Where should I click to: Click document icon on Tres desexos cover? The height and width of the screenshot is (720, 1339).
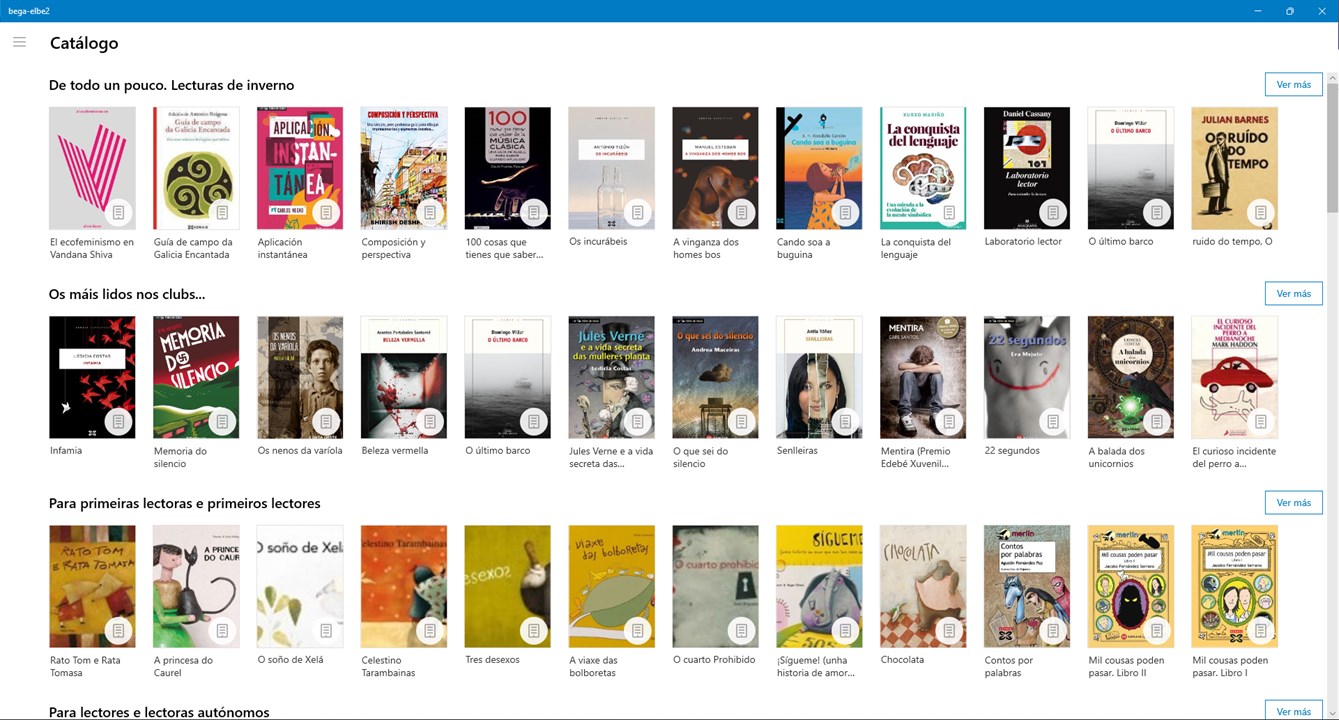pyautogui.click(x=533, y=631)
